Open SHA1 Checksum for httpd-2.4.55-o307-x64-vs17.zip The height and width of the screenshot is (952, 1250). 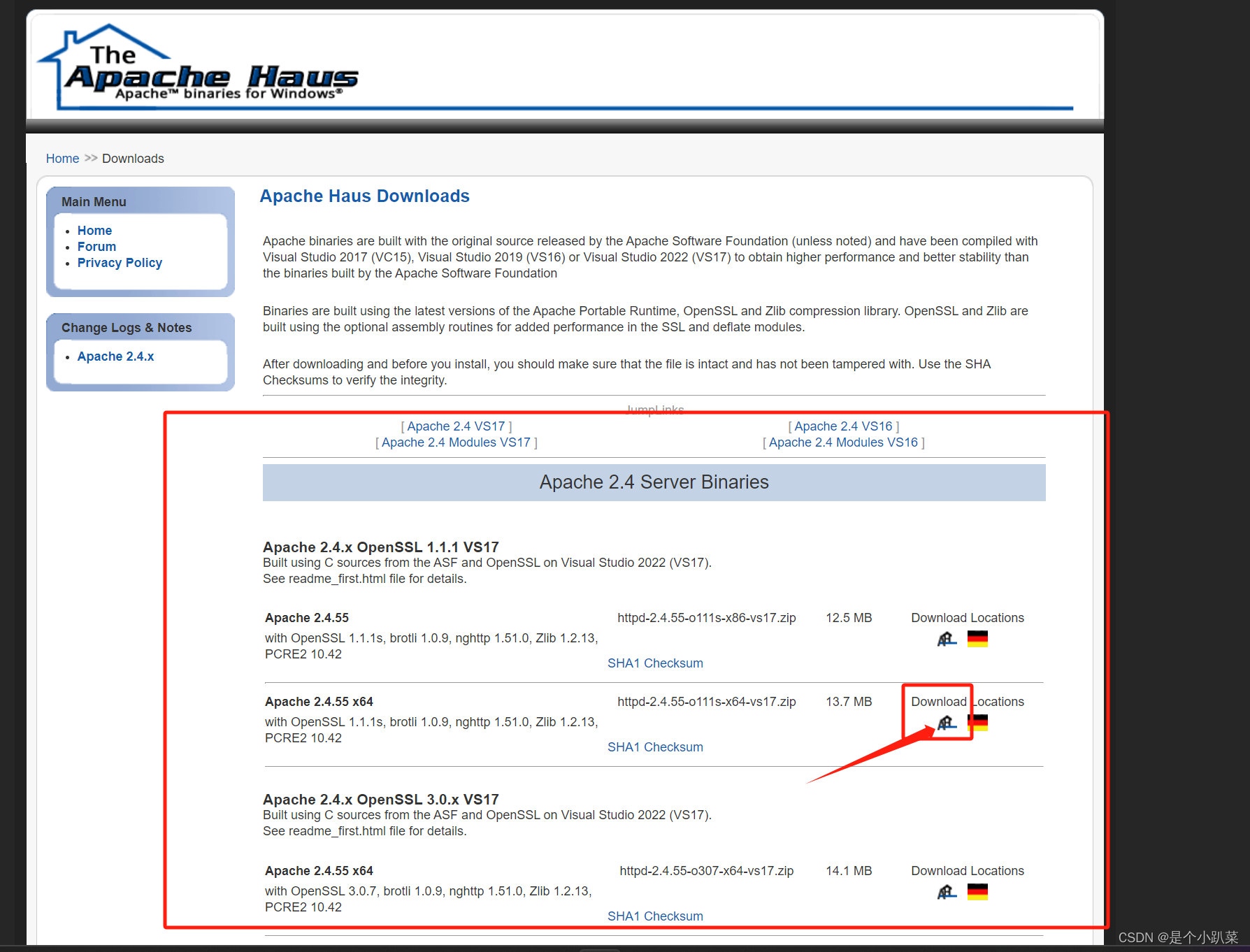click(655, 916)
